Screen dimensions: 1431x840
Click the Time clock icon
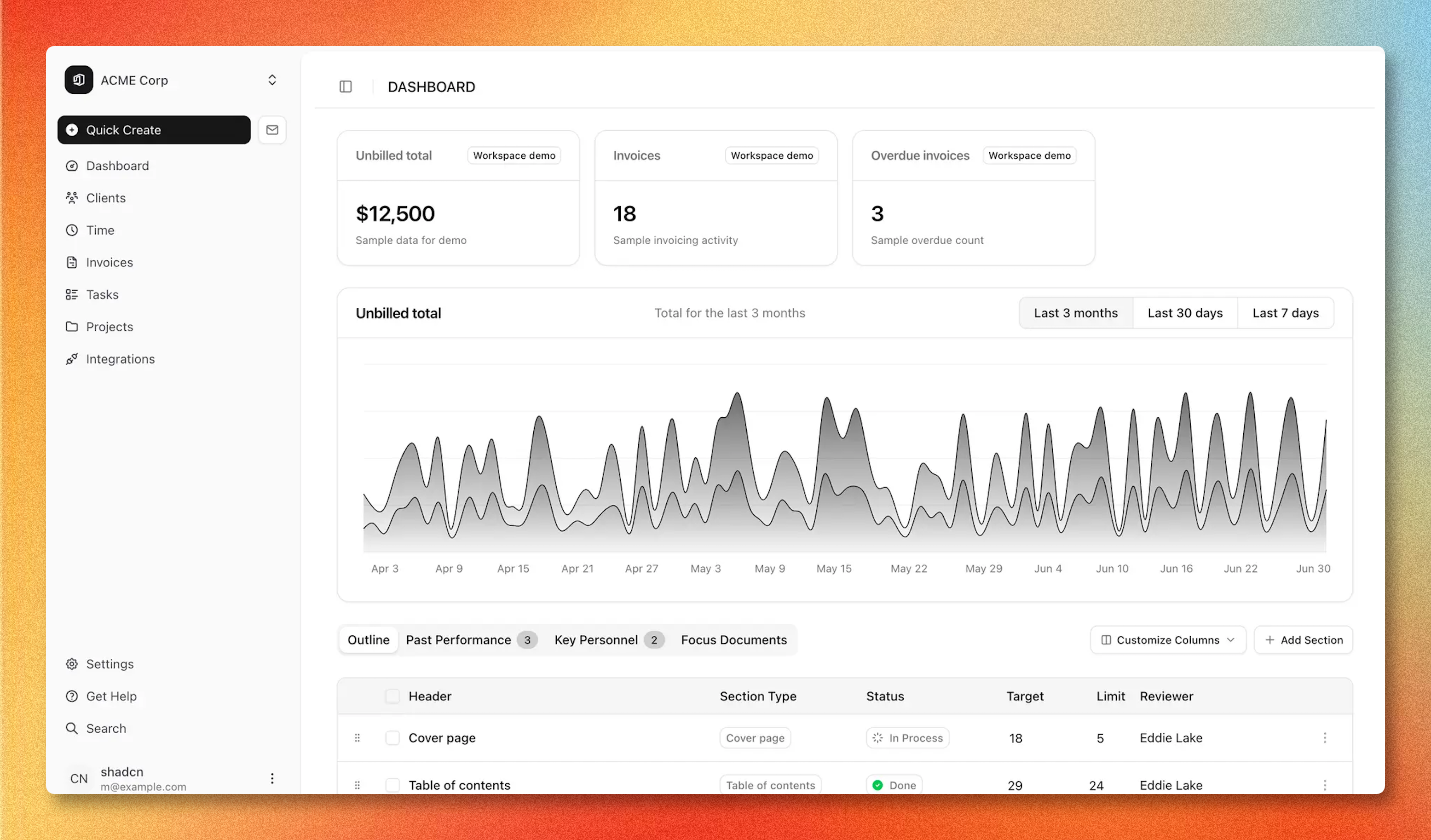click(72, 230)
